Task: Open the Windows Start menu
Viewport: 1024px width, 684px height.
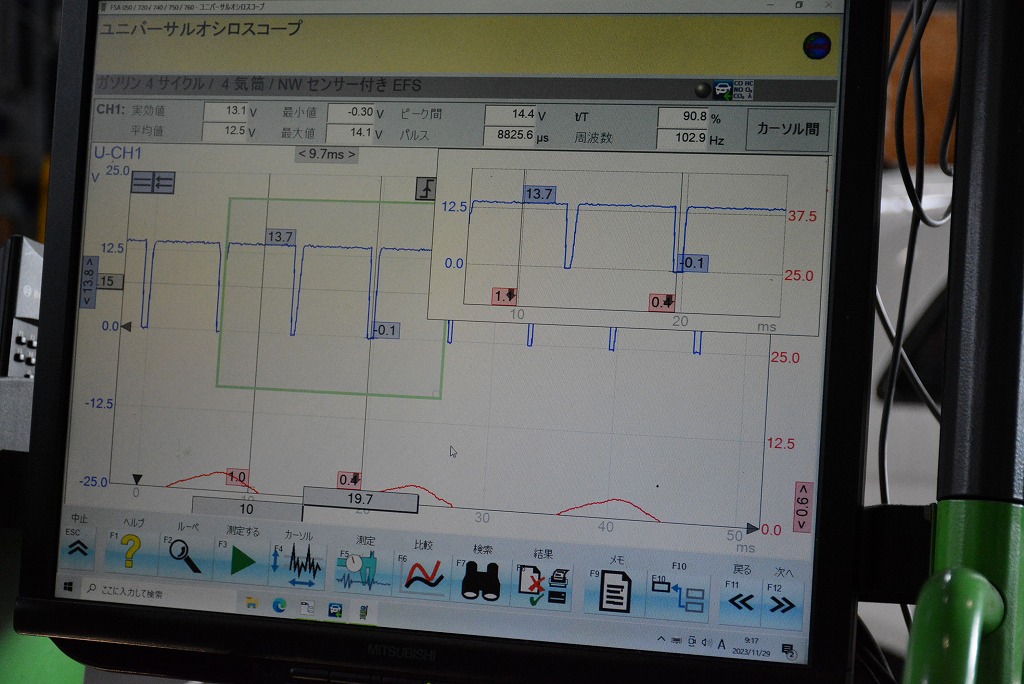Action: (69, 587)
